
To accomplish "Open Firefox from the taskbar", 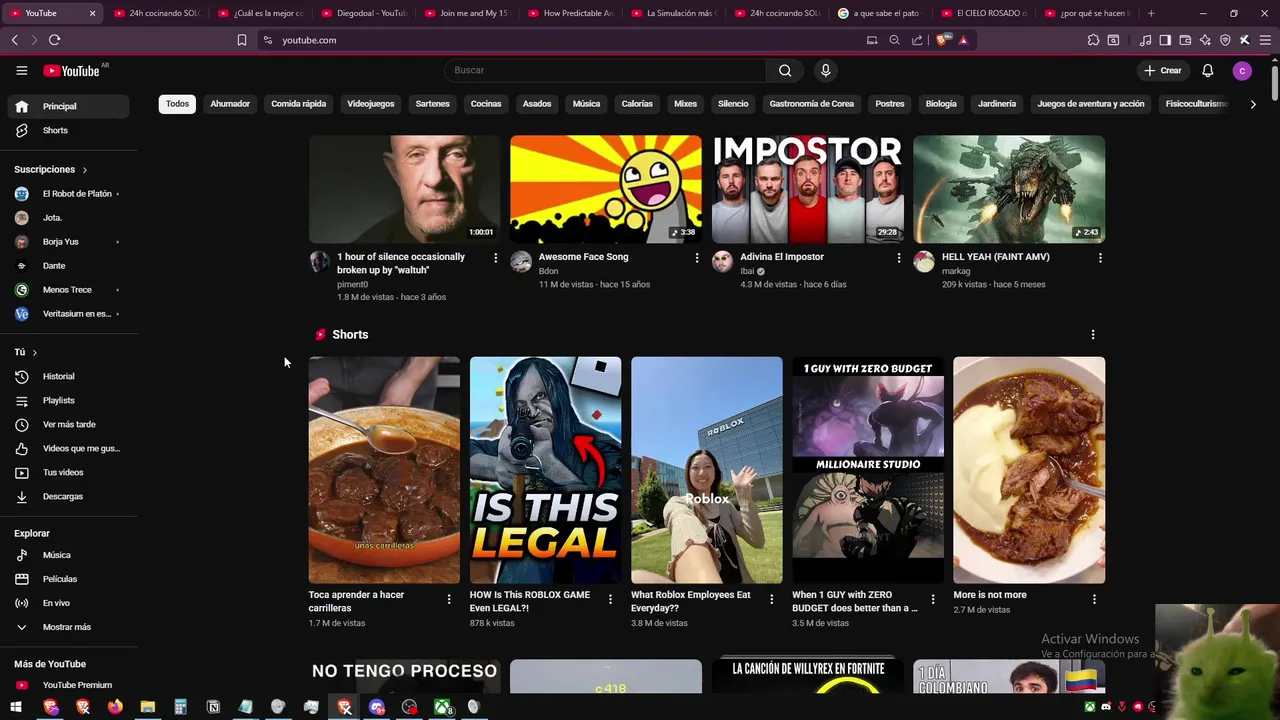I will [115, 707].
